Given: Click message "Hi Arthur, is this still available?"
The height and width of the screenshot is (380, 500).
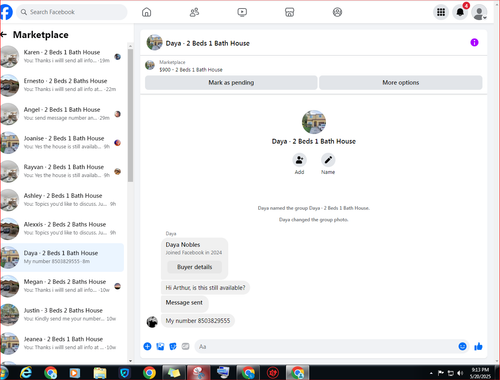Looking at the screenshot, I should 205,288.
